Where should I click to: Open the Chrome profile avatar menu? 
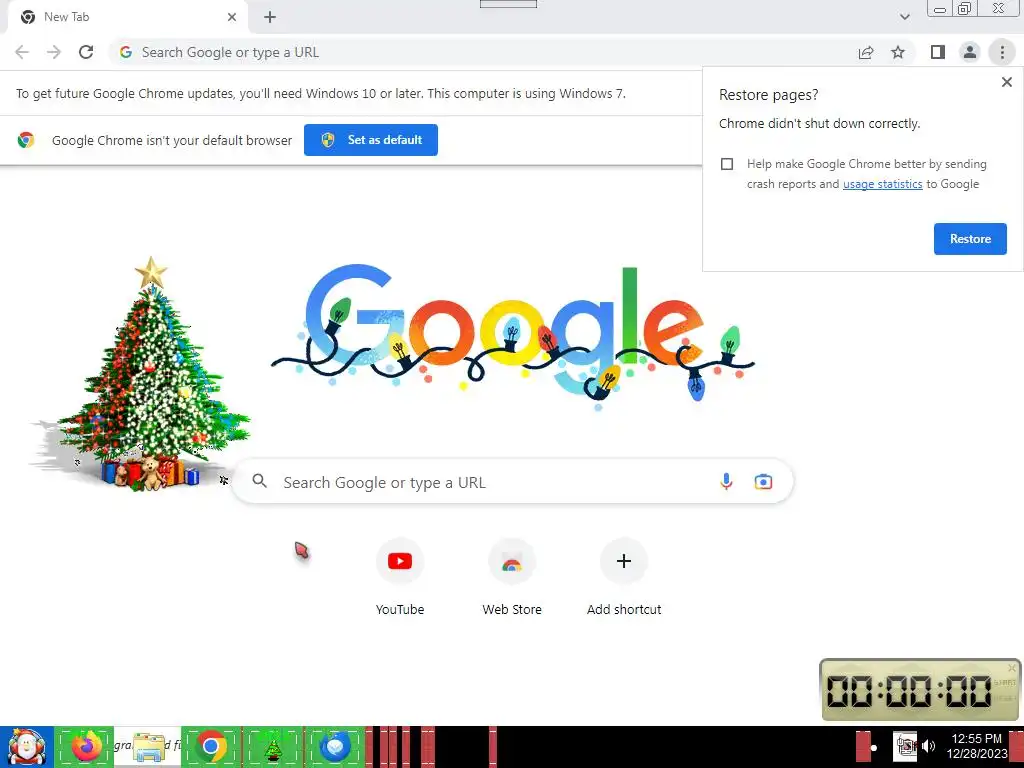coord(970,52)
